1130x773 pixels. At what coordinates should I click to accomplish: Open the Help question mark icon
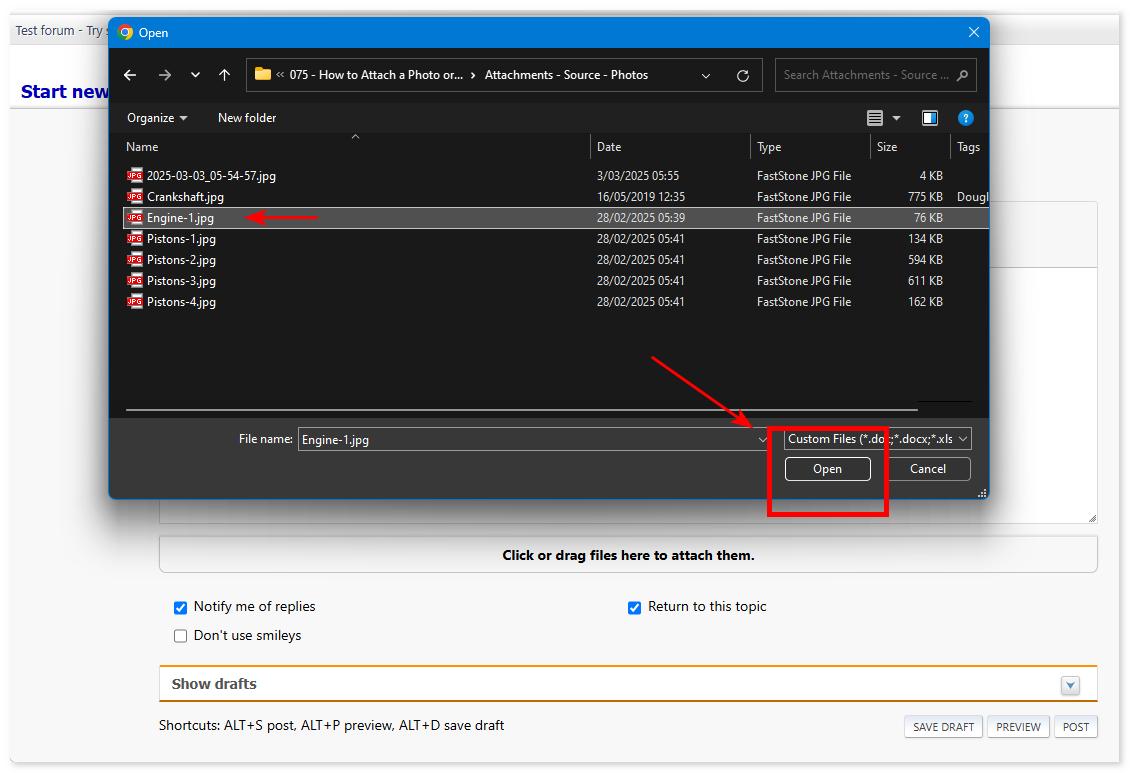coord(965,118)
